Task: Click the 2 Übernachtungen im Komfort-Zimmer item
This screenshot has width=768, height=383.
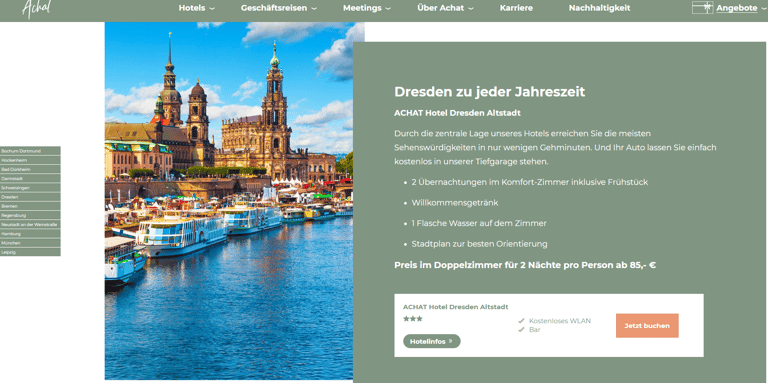Action: click(529, 182)
